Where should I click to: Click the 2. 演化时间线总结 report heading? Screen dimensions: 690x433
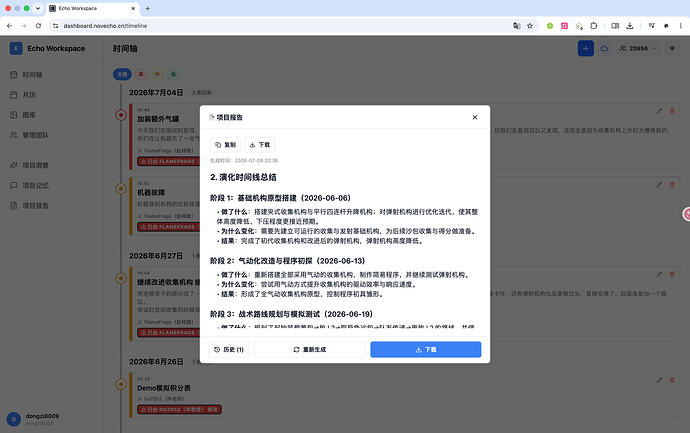[x=243, y=177]
